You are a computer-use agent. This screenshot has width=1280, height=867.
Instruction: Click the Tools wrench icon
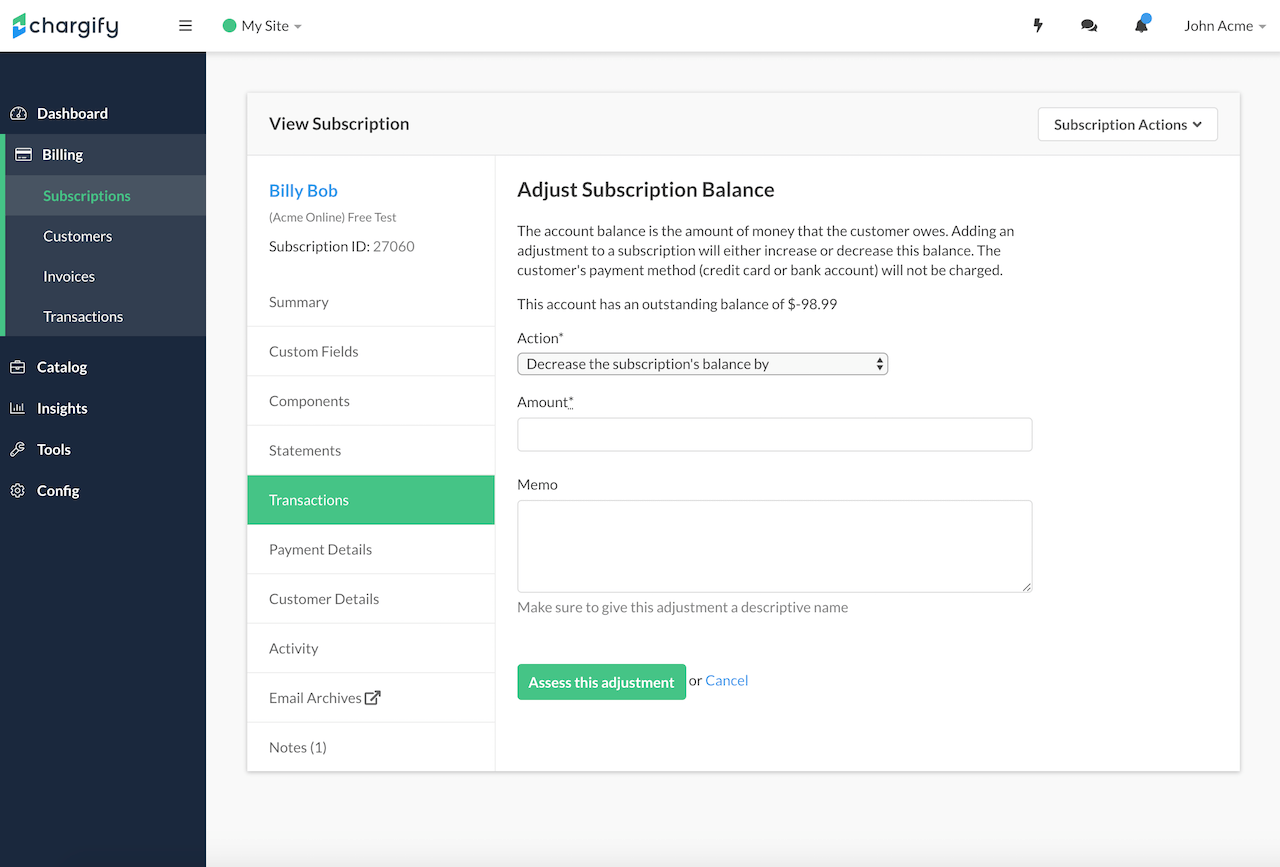(18, 450)
